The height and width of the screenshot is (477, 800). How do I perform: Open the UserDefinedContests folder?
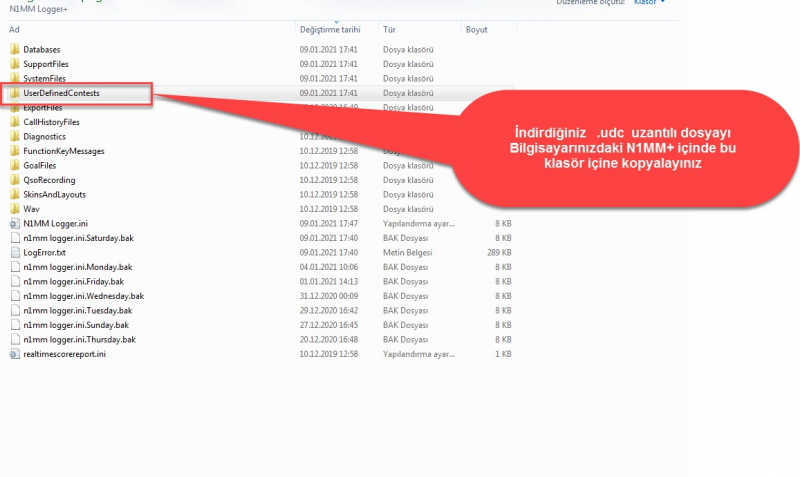61,93
